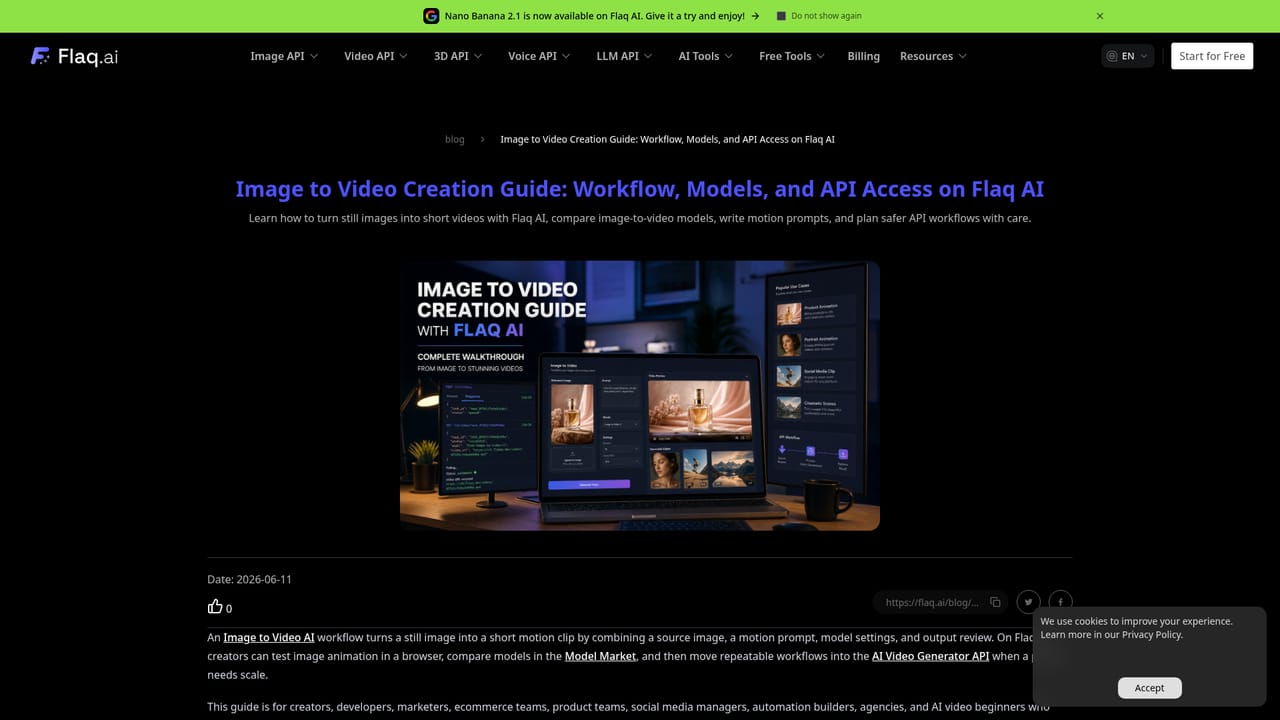Click the Flaq.ai logo
Image resolution: width=1280 pixels, height=720 pixels.
74,56
